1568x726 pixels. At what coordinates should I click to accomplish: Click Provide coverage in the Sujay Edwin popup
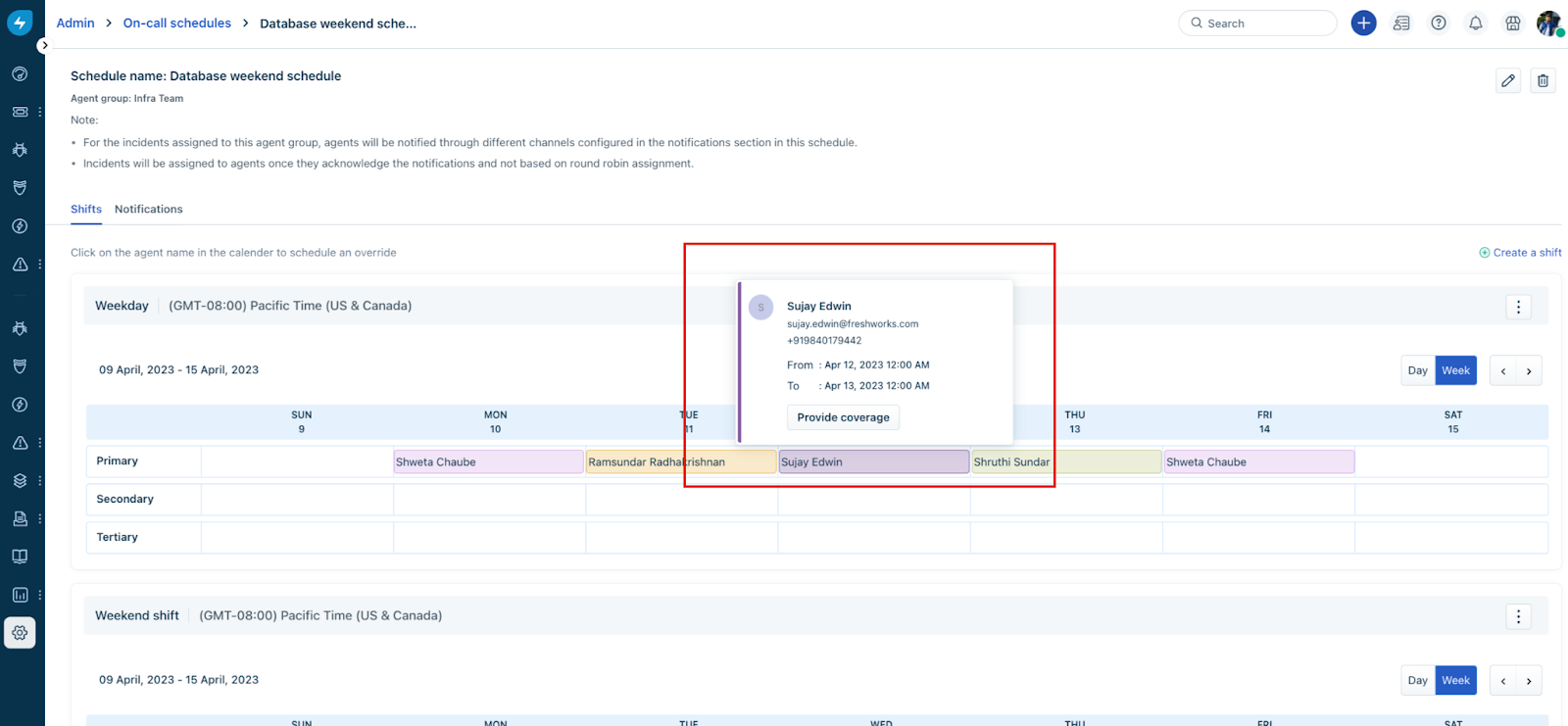click(x=843, y=417)
